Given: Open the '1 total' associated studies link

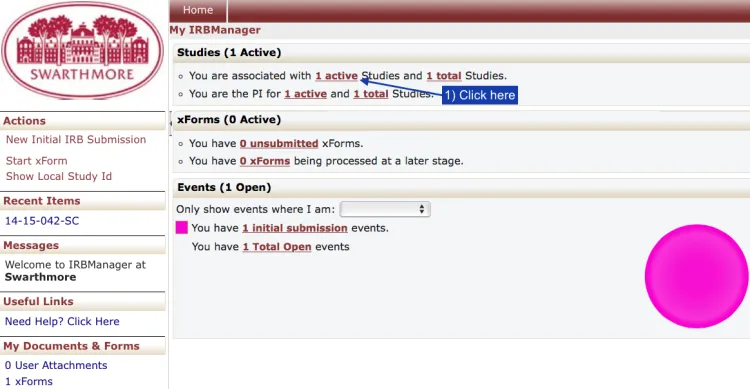Looking at the screenshot, I should 444,76.
